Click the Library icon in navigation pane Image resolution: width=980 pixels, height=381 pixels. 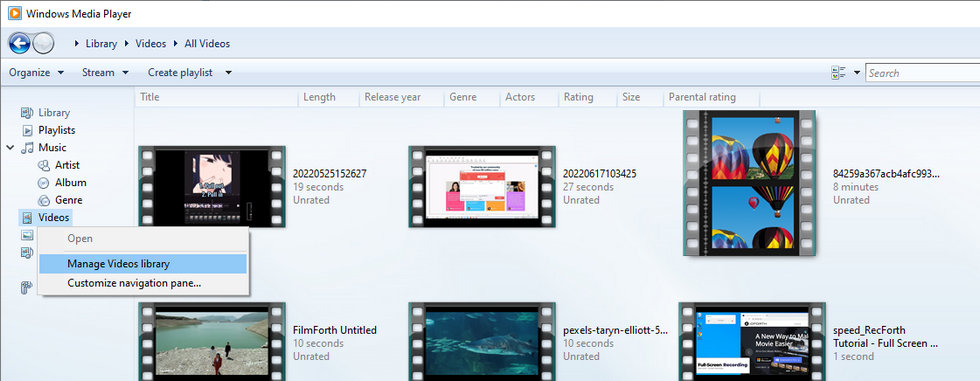[x=27, y=112]
